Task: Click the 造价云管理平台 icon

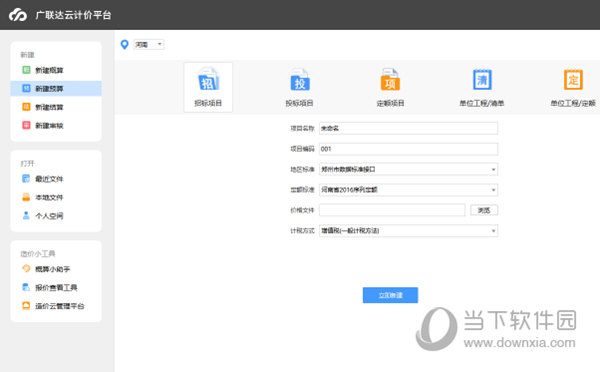Action: click(x=26, y=305)
